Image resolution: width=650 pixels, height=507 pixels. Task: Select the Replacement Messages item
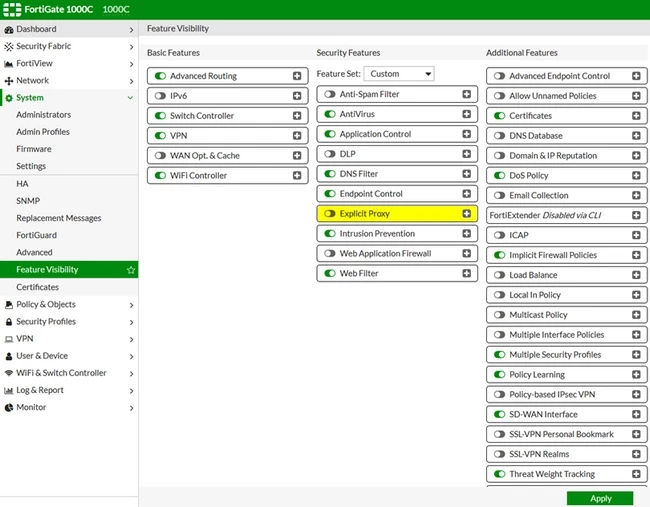58,218
